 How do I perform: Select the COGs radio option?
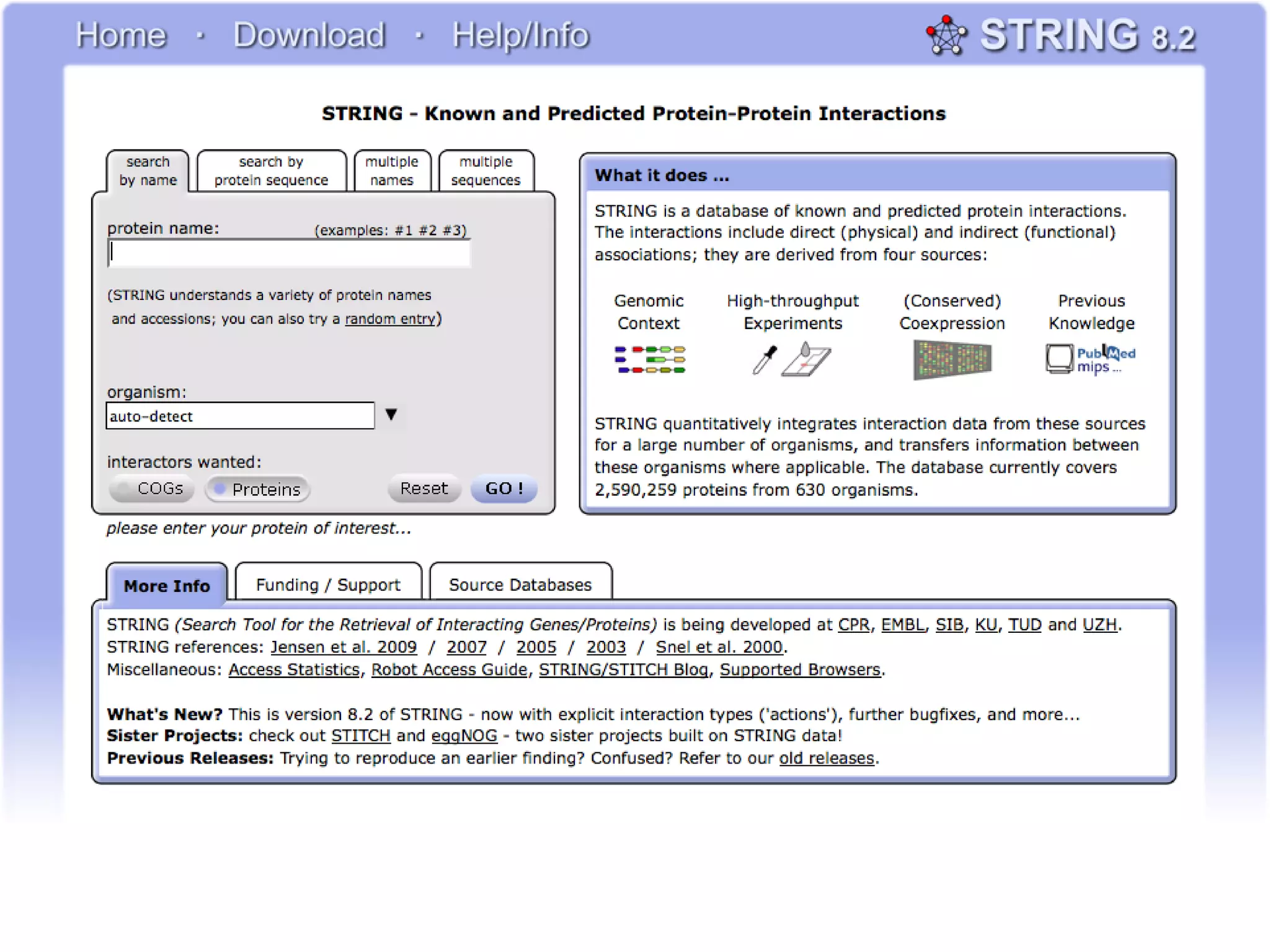(151, 489)
